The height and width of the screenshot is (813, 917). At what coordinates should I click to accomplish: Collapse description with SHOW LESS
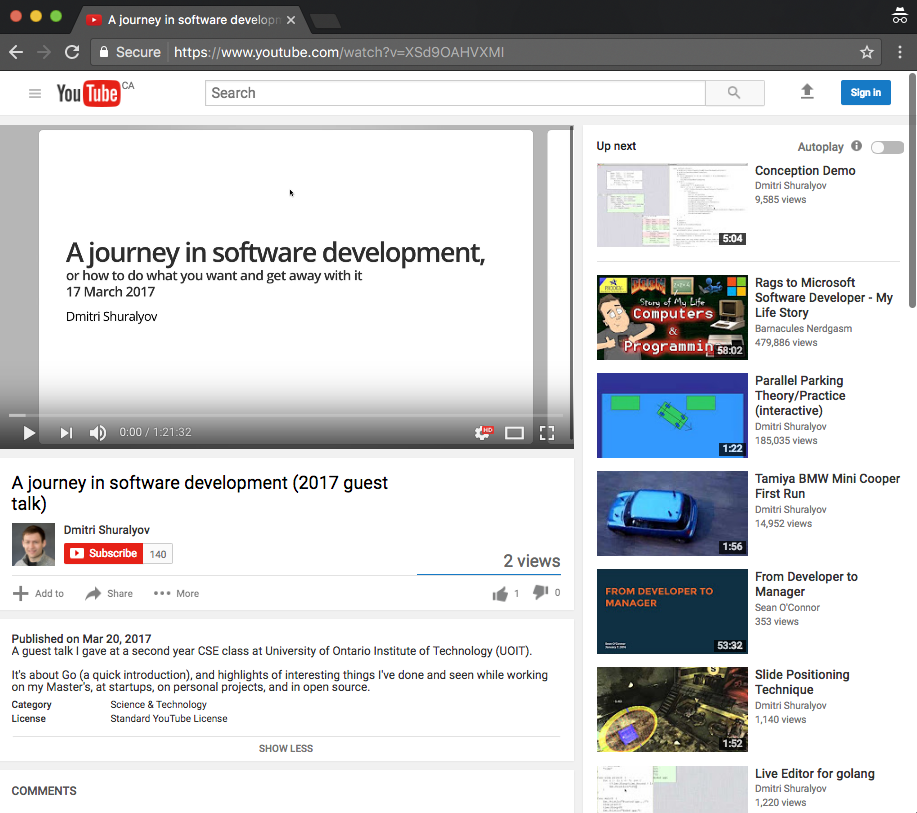286,749
